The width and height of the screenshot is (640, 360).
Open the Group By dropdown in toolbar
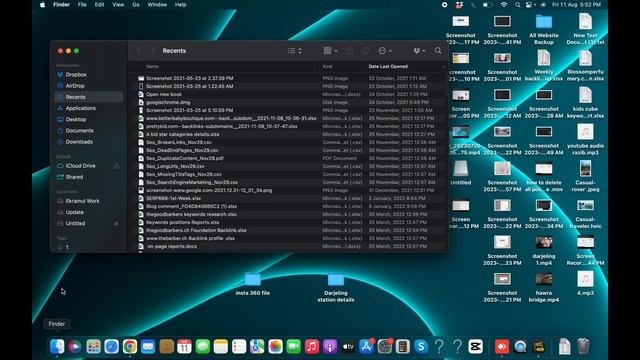(x=330, y=51)
